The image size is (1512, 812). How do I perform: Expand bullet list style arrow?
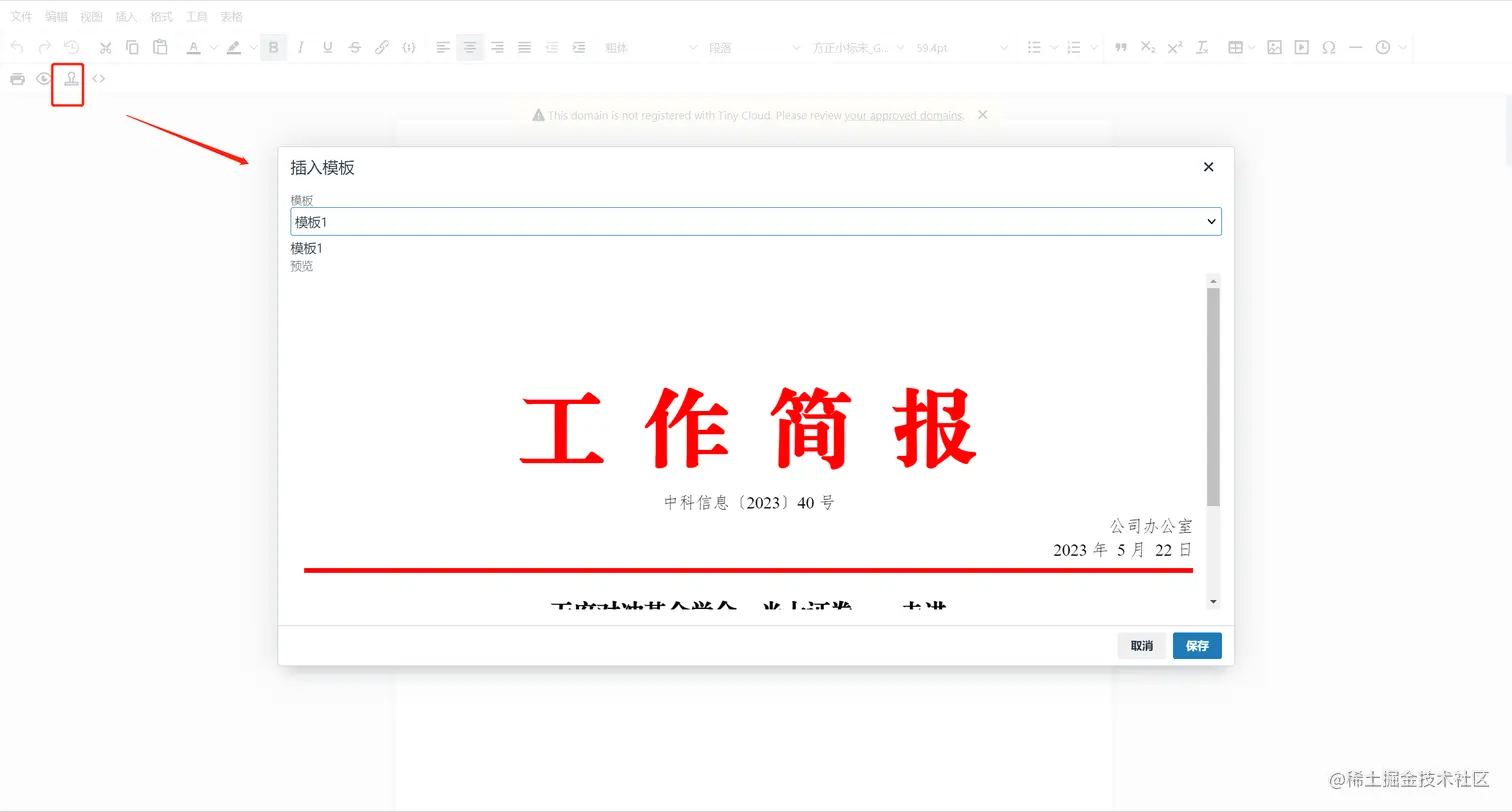(1054, 47)
